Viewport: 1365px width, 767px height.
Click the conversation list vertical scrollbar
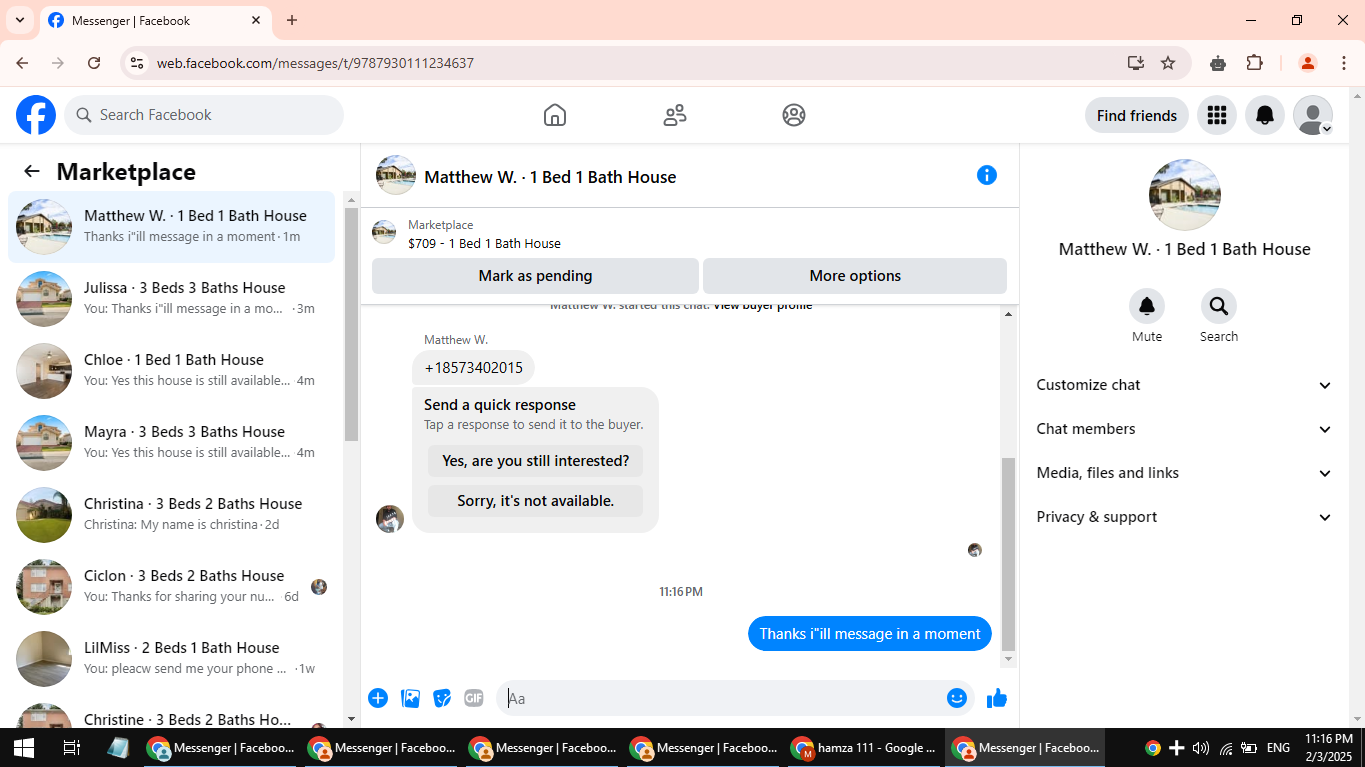tap(351, 324)
